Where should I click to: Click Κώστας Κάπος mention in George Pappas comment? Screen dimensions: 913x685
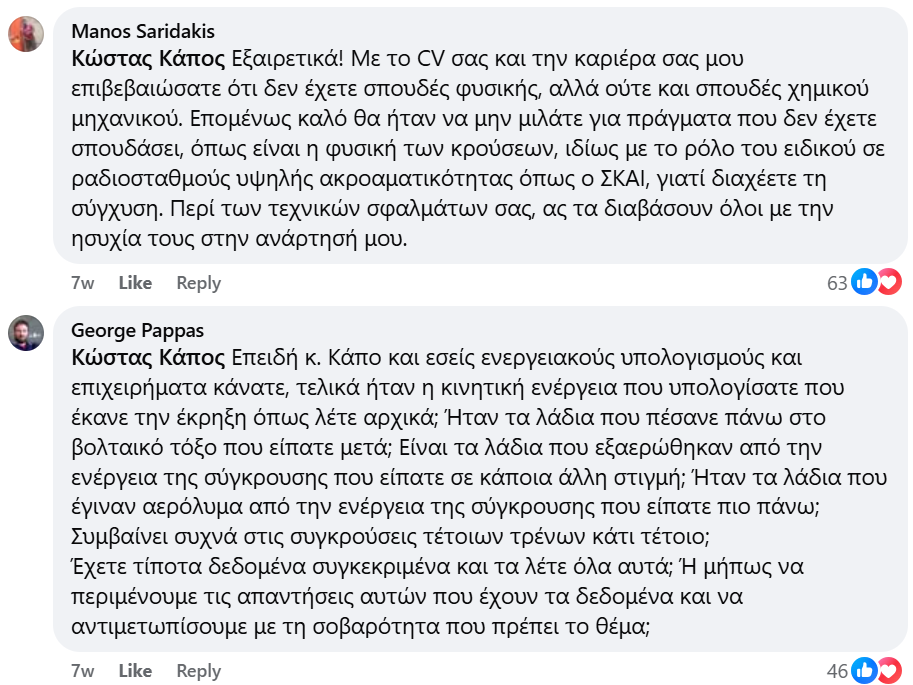[148, 358]
